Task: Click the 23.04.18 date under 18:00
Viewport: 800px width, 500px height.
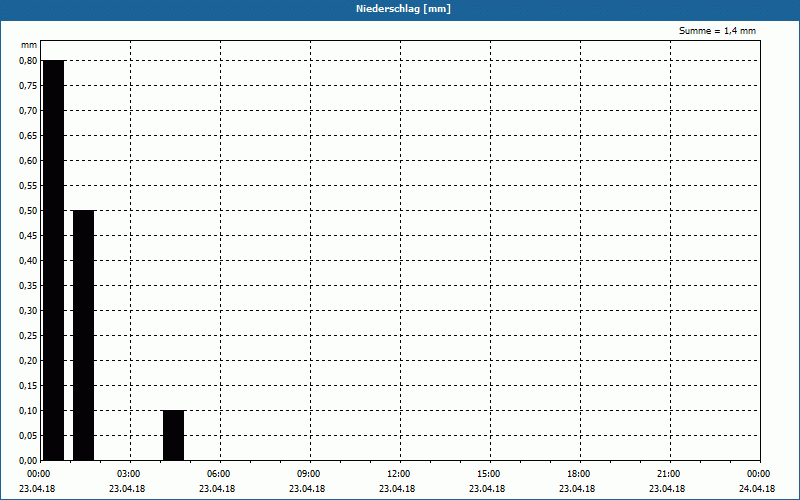Action: click(577, 489)
